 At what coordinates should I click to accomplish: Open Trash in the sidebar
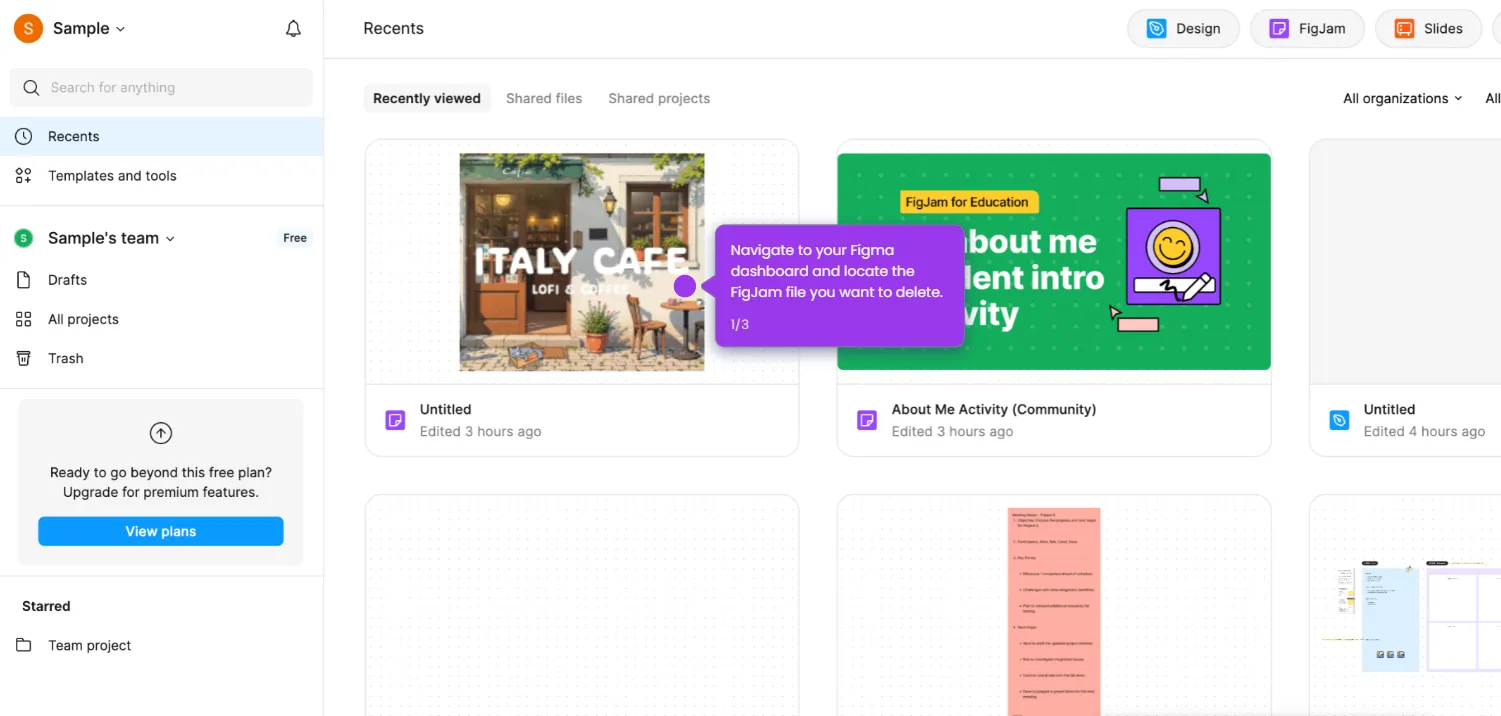[x=161, y=358]
